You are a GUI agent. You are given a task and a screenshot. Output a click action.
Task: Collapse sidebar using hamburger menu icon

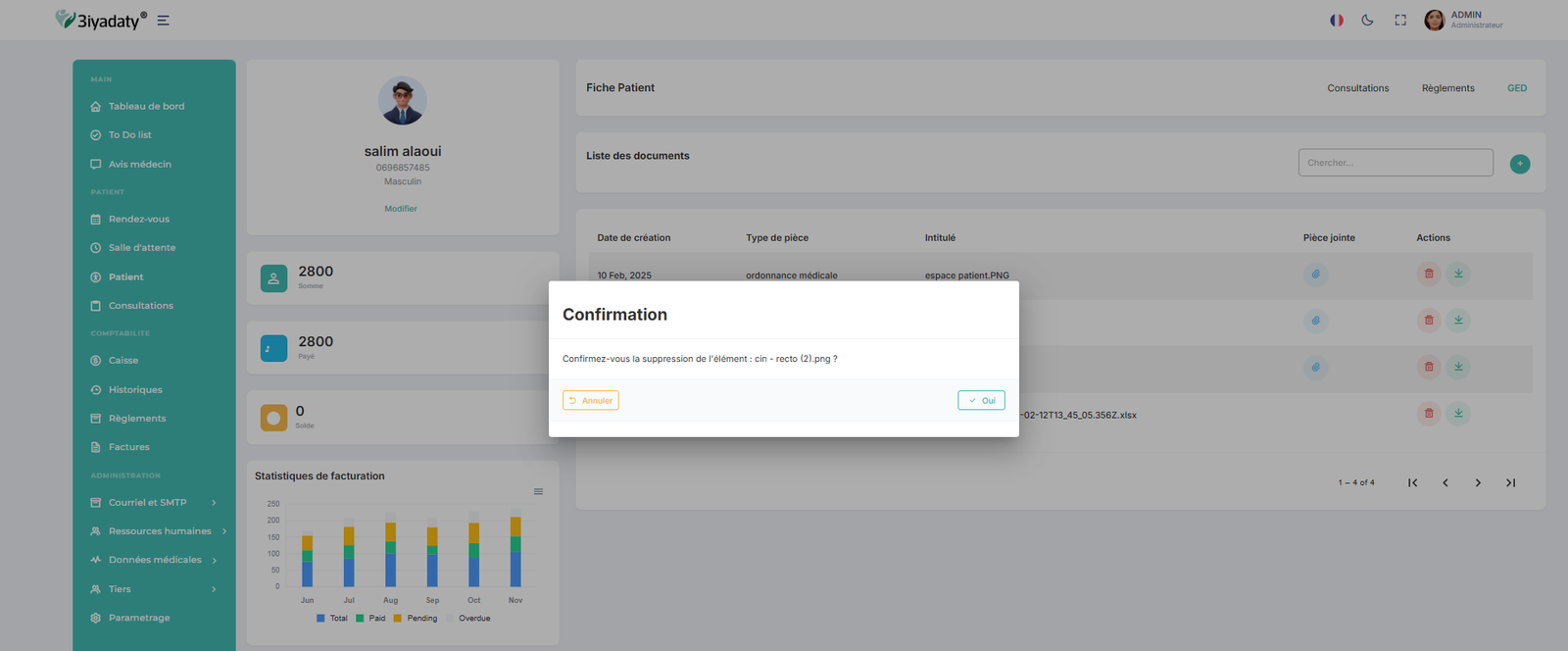(164, 21)
